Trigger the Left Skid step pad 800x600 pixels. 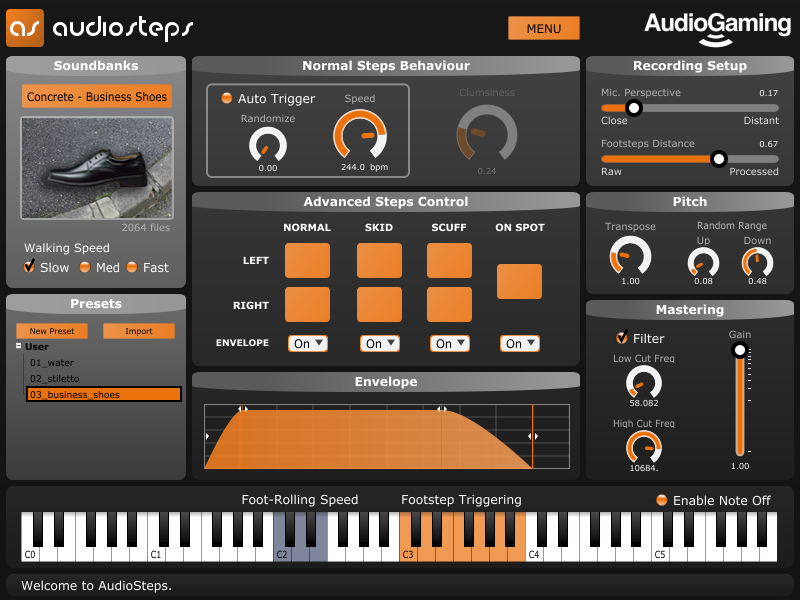[x=379, y=261]
